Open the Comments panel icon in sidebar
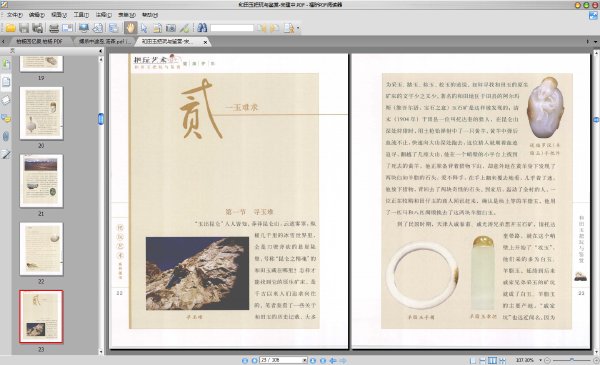Image resolution: width=600 pixels, height=365 pixels. pos(6,118)
